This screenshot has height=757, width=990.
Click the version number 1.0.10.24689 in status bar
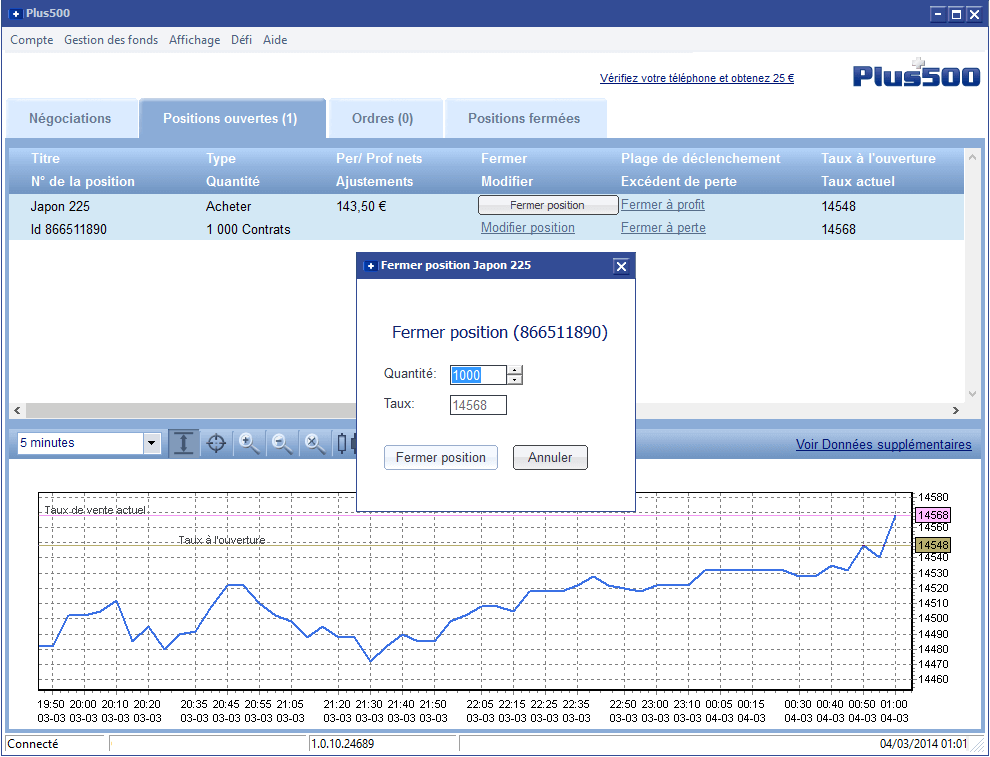click(x=342, y=744)
